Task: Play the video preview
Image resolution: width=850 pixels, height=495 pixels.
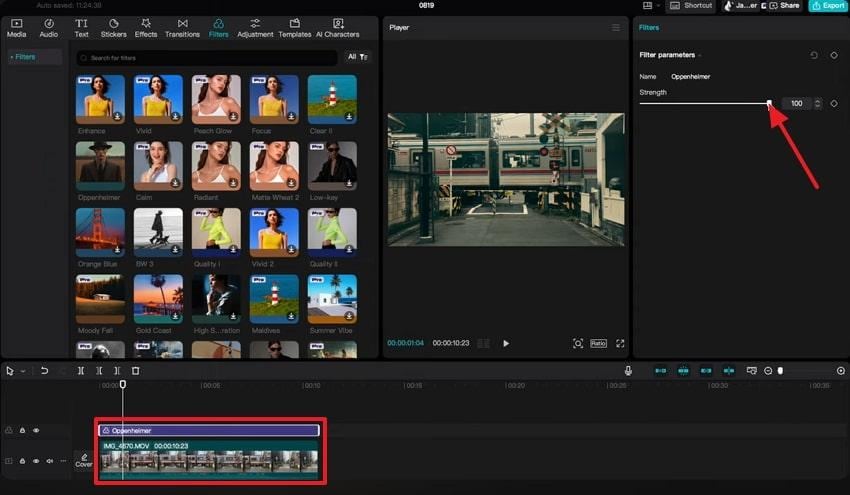Action: [506, 343]
